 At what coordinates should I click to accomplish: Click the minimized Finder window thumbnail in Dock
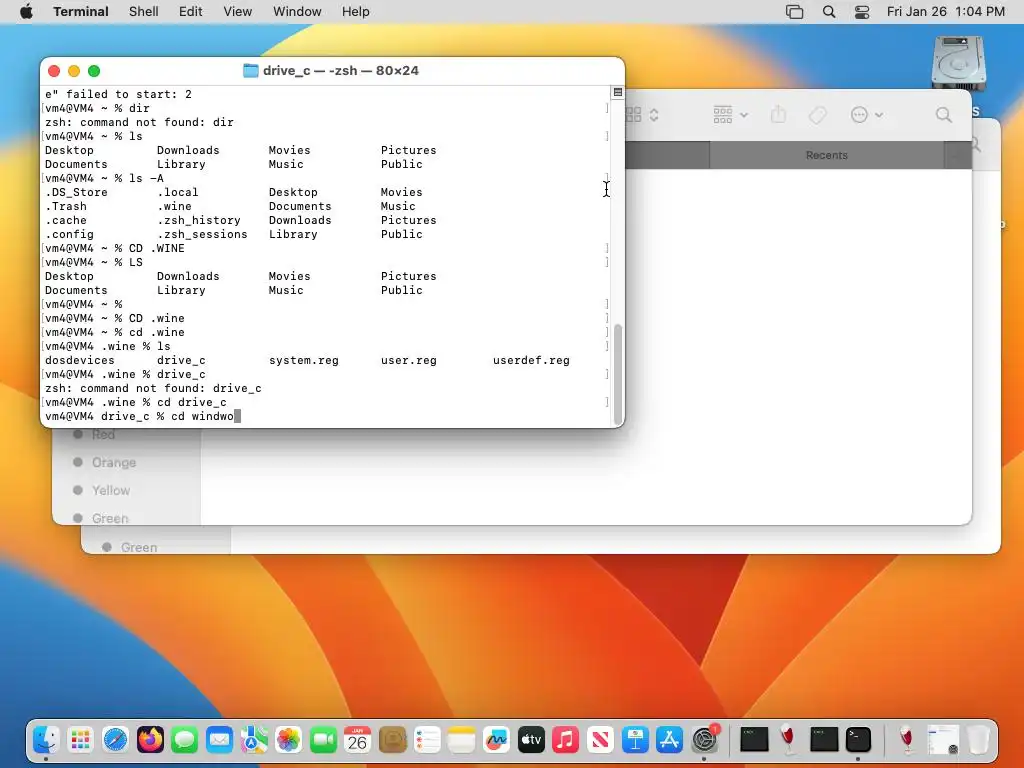tap(943, 740)
